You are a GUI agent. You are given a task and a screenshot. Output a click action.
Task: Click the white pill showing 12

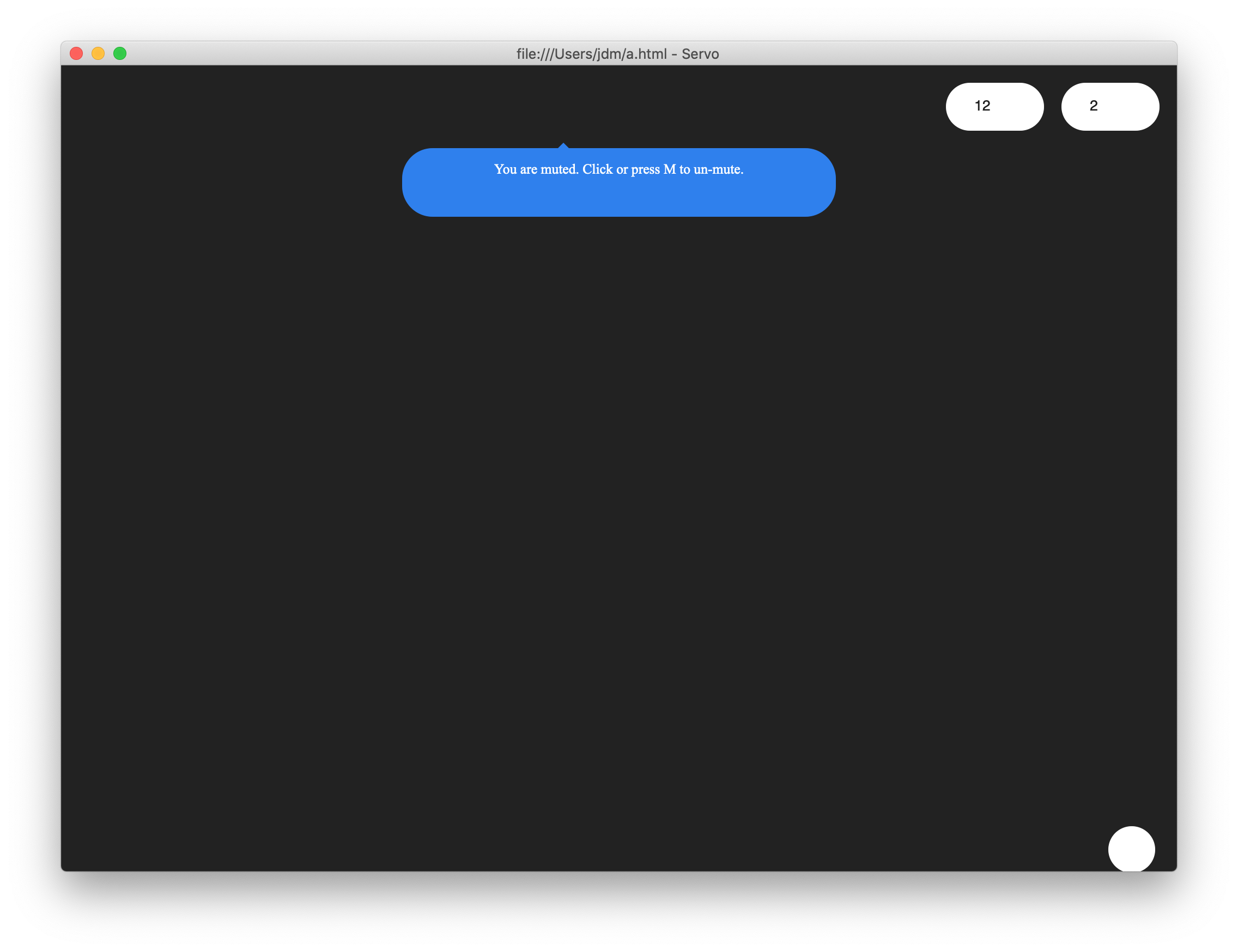point(994,107)
